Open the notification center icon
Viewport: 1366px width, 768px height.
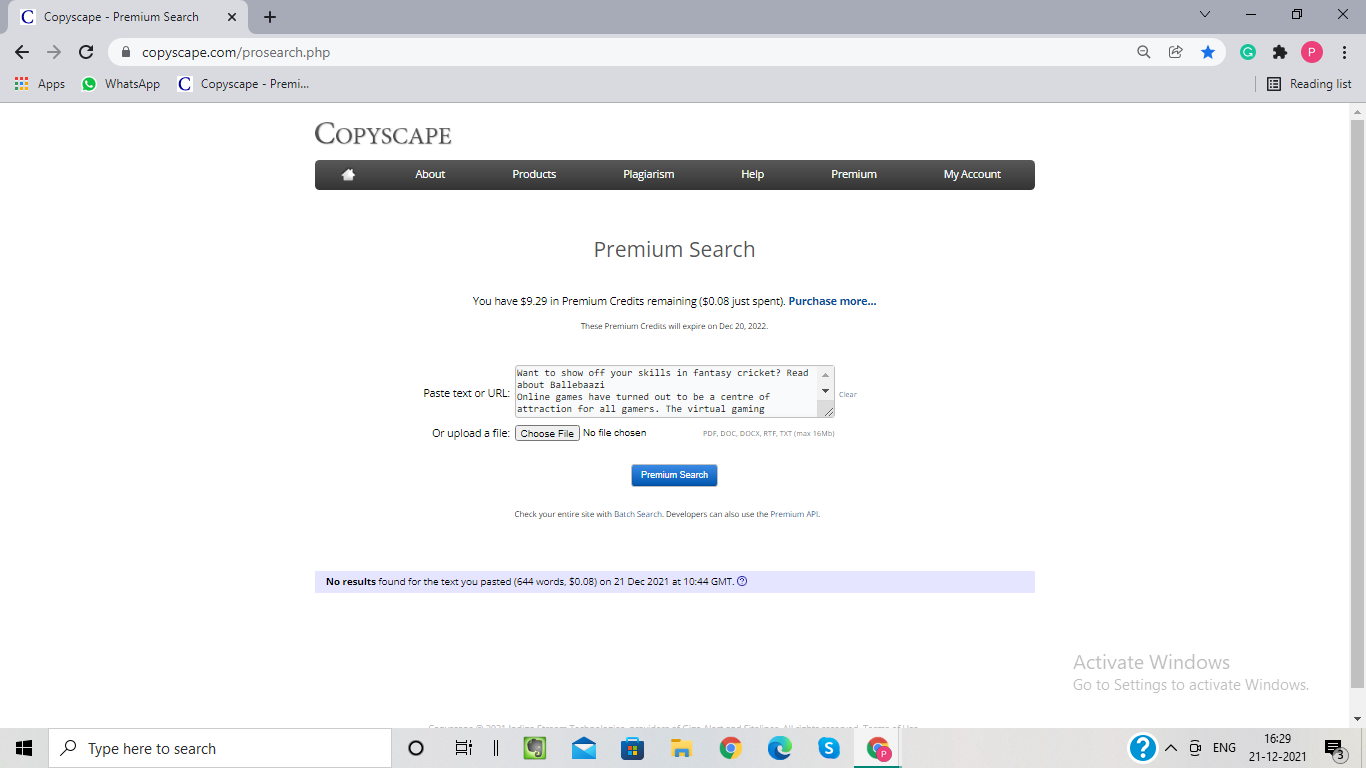[1334, 748]
